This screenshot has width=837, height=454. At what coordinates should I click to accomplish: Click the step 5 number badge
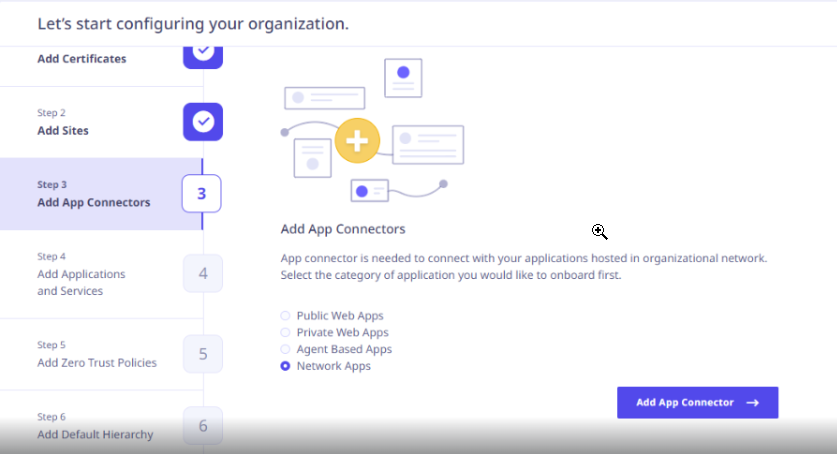(203, 354)
